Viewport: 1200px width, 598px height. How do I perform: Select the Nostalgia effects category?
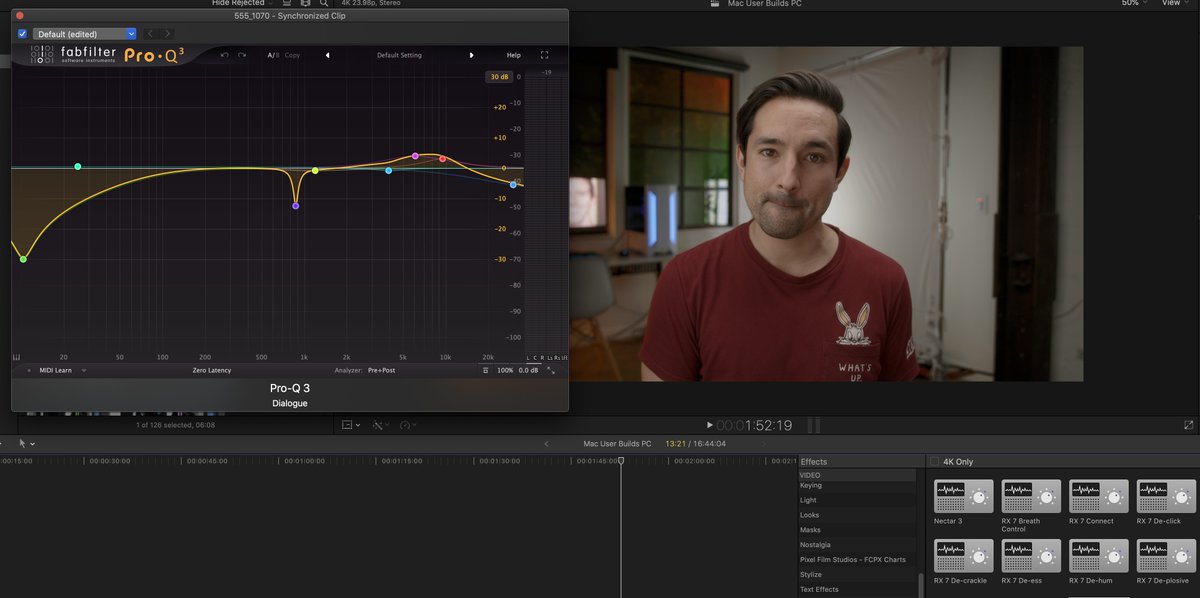[x=815, y=545]
